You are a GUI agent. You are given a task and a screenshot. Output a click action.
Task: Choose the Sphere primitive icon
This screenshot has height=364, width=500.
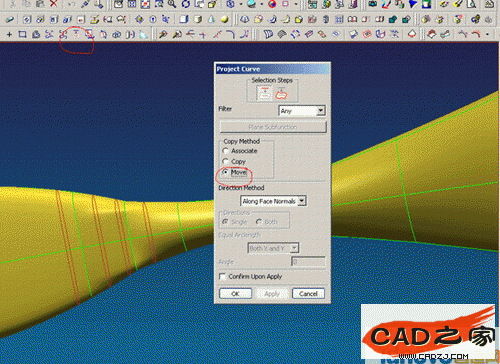tap(225, 19)
